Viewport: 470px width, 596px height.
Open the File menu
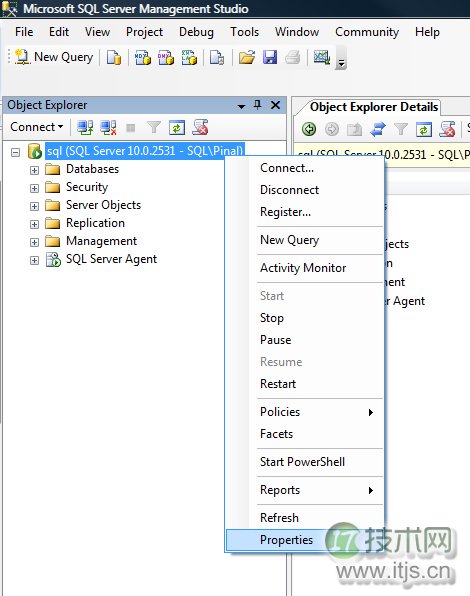[24, 32]
